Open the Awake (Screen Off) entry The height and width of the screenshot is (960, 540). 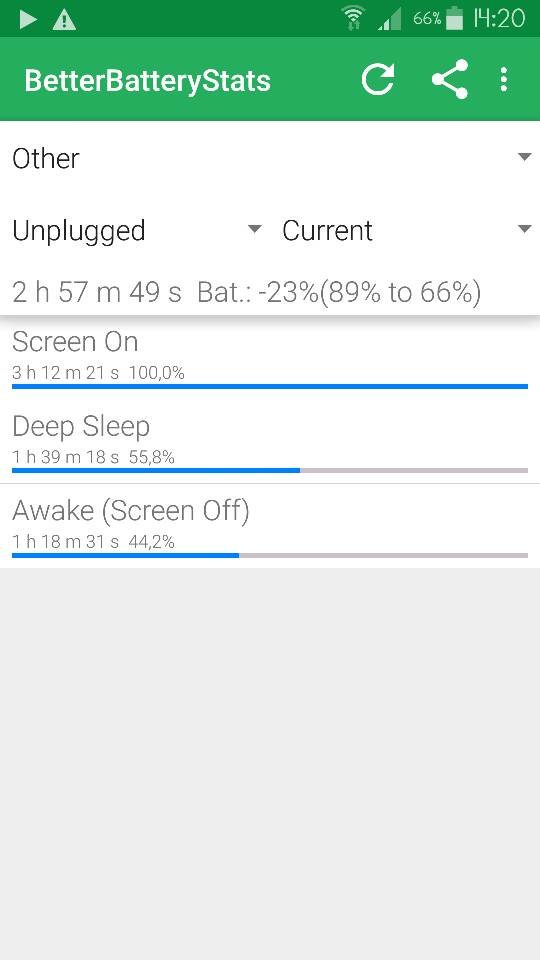pos(270,526)
